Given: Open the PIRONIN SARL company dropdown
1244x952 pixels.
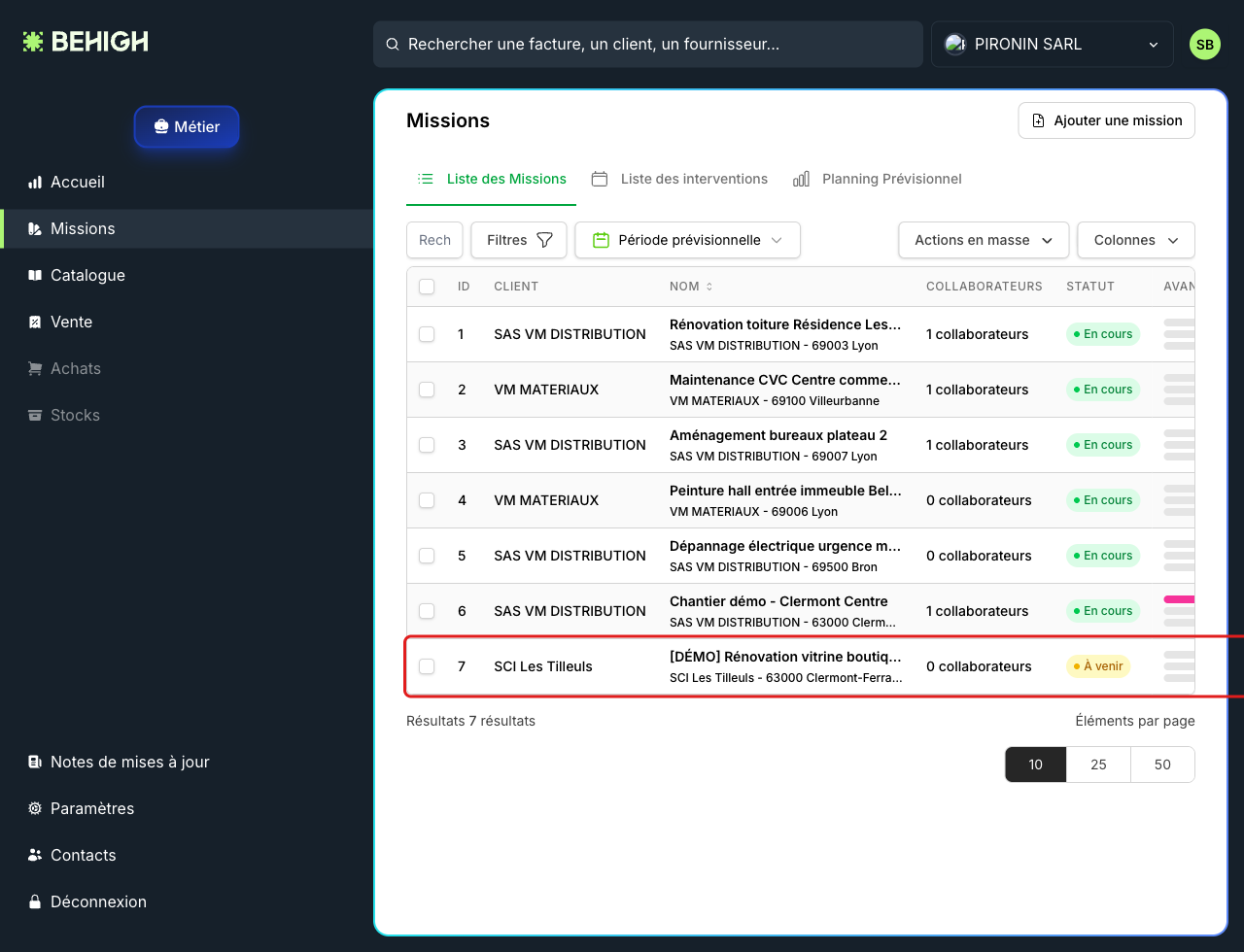Looking at the screenshot, I should pyautogui.click(x=1053, y=45).
